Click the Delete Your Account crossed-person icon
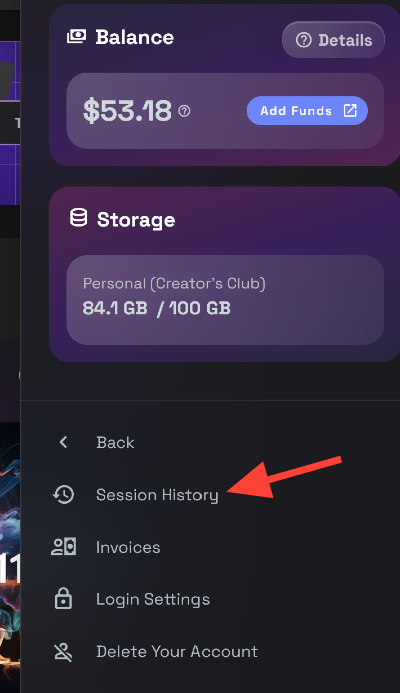The height and width of the screenshot is (693, 400). pyautogui.click(x=64, y=652)
